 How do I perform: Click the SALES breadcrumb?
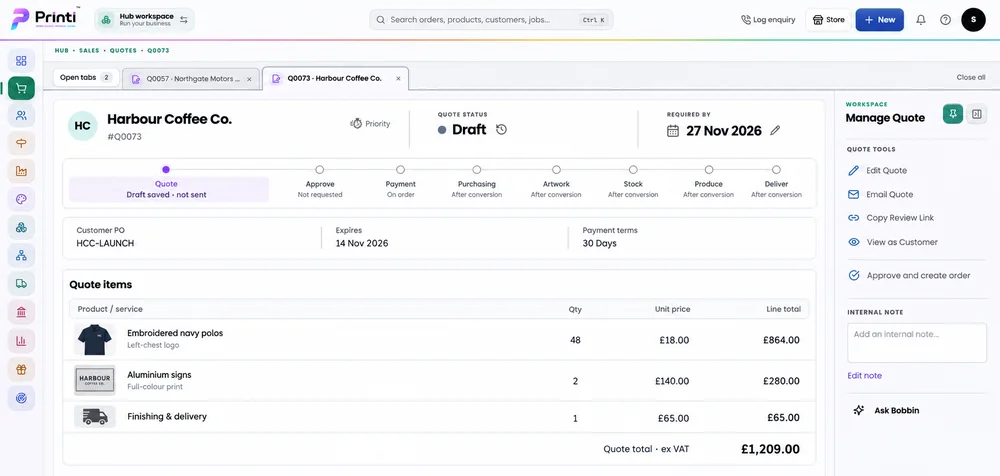[x=89, y=50]
